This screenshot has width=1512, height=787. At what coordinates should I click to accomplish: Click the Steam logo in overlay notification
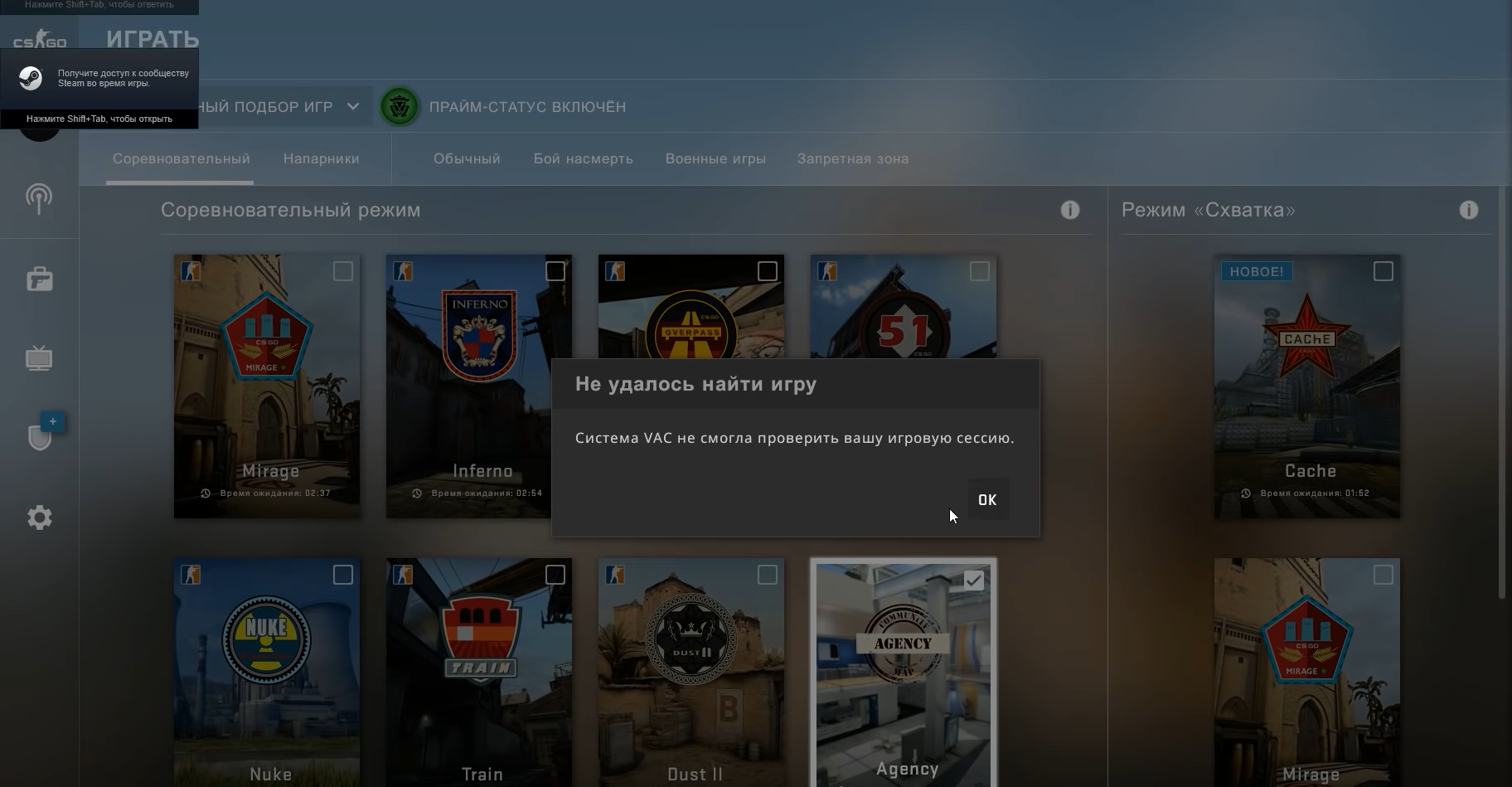[31, 78]
